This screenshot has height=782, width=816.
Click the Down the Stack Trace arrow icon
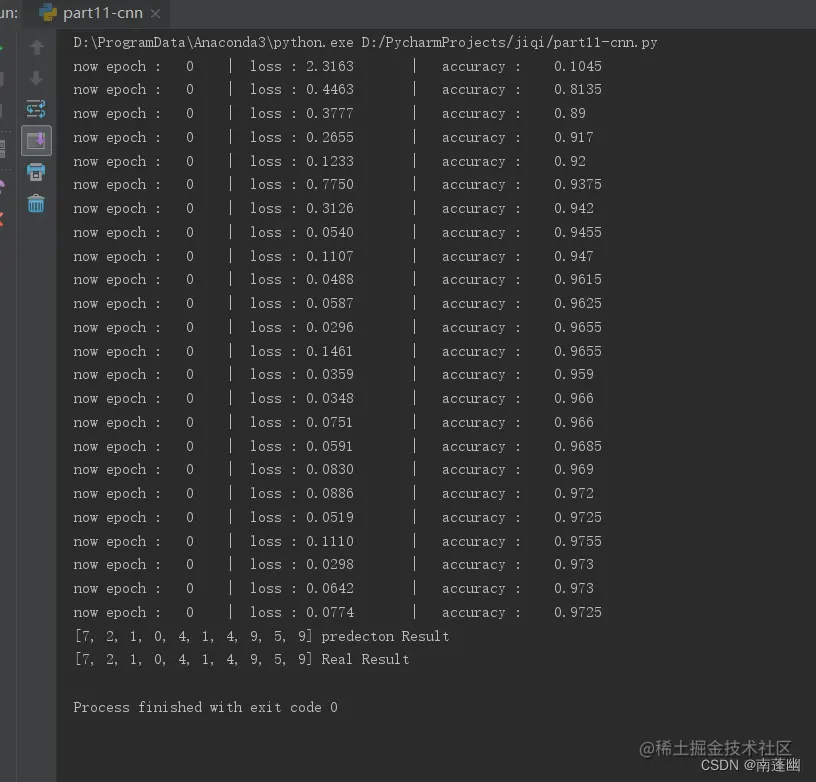click(36, 79)
